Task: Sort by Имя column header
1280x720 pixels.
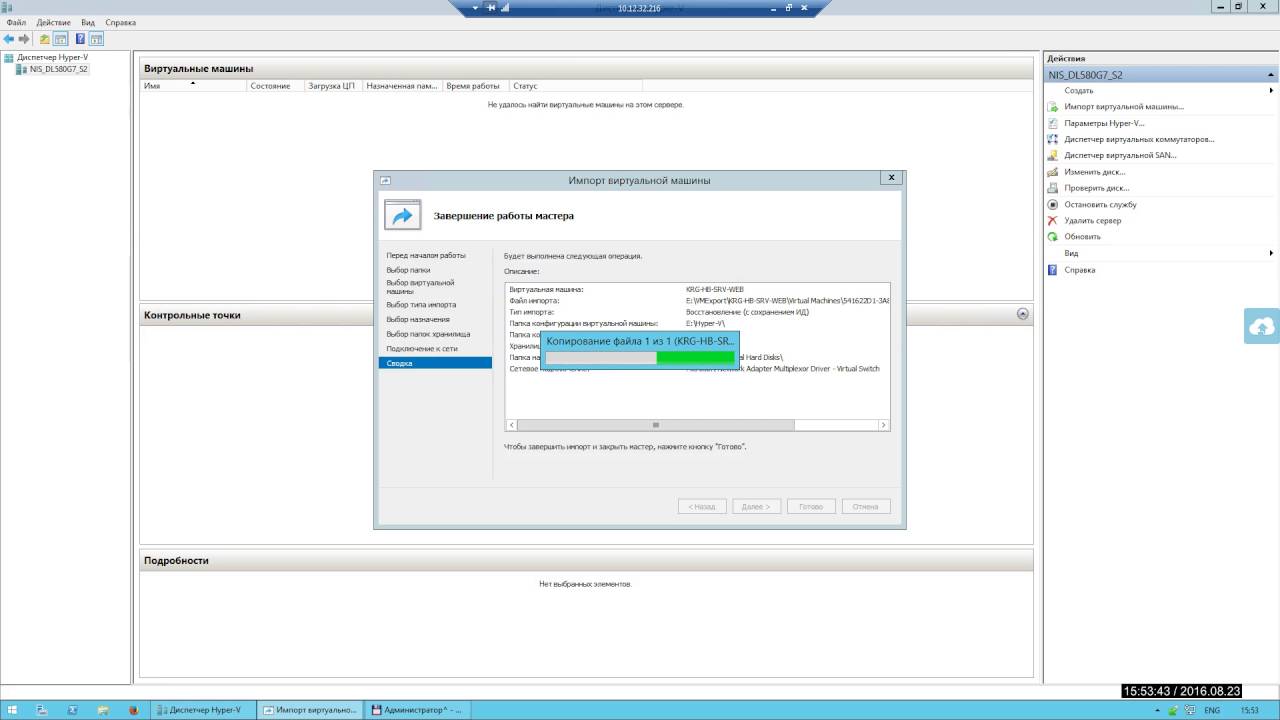Action: [194, 86]
